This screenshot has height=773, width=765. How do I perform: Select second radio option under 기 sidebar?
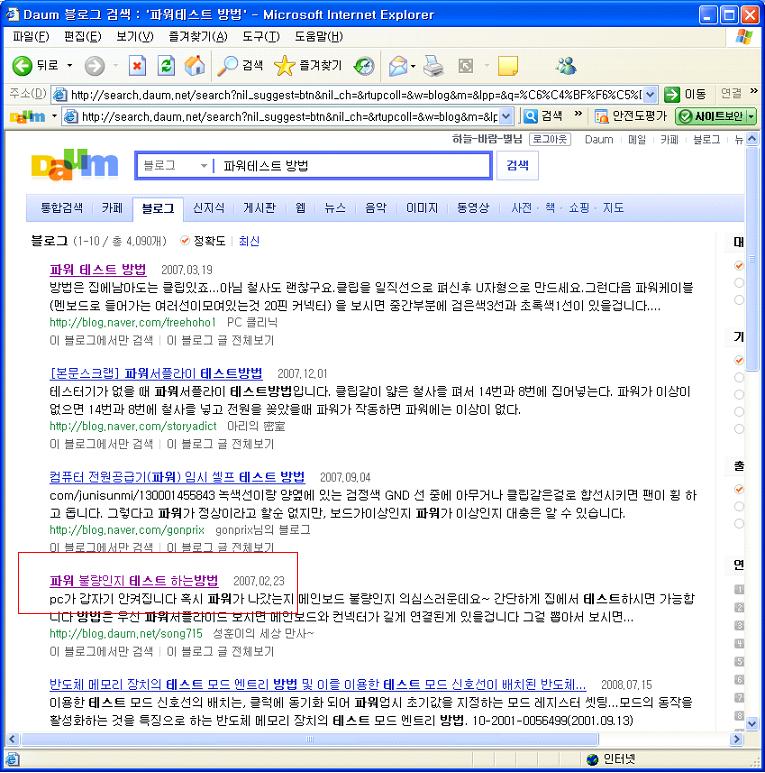pos(738,378)
